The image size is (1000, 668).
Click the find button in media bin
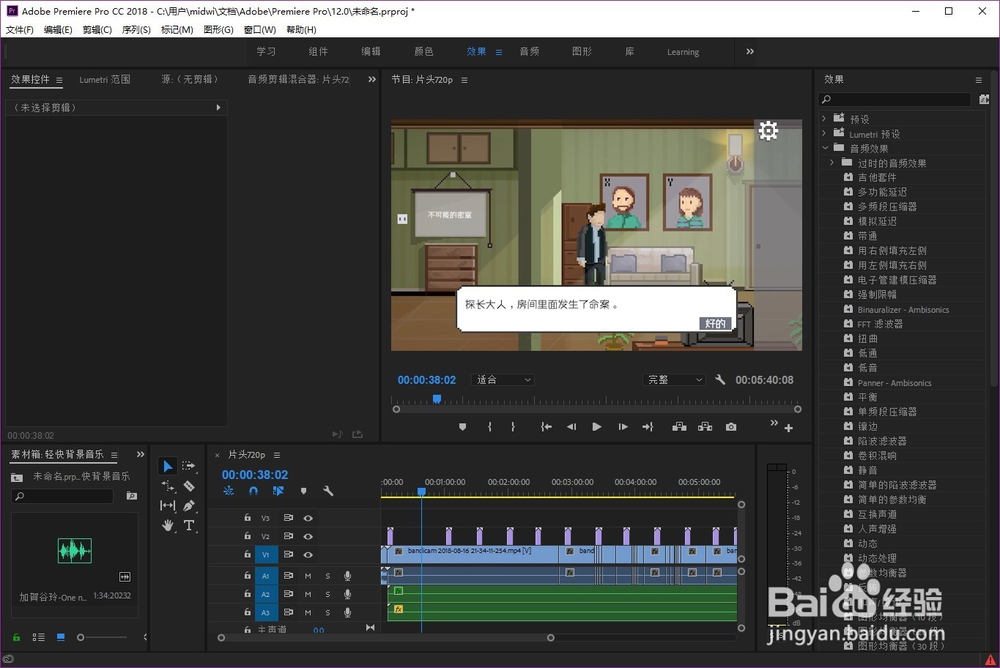click(132, 496)
